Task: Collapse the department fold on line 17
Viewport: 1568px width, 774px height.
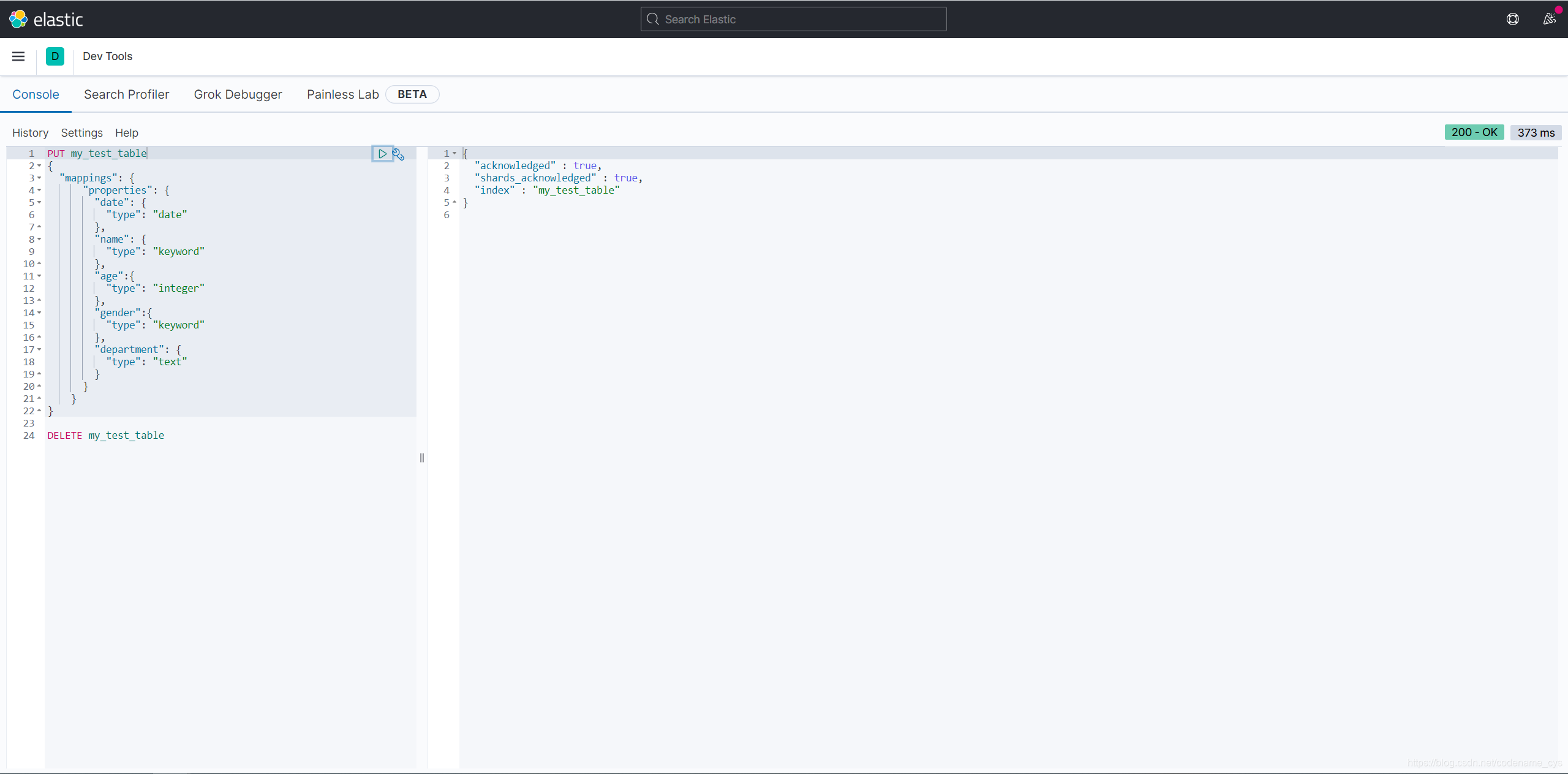Action: tap(39, 349)
